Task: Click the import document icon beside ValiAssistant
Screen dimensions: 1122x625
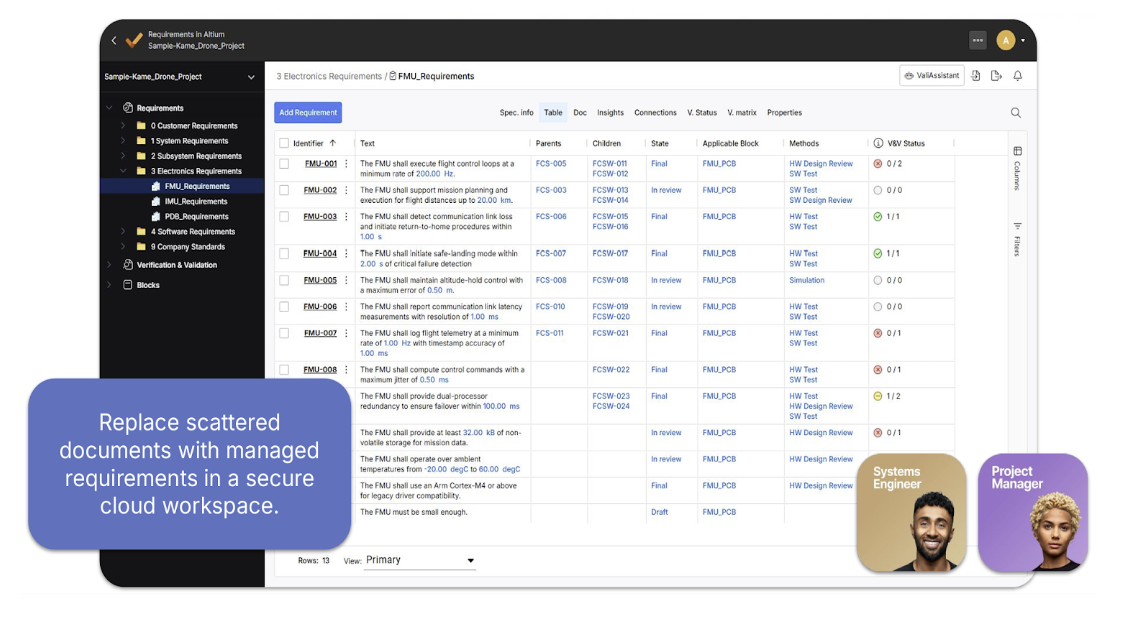Action: [x=976, y=75]
